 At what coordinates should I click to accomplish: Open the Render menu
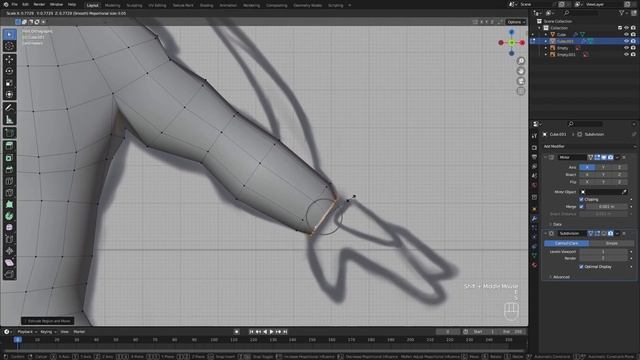[x=39, y=4]
